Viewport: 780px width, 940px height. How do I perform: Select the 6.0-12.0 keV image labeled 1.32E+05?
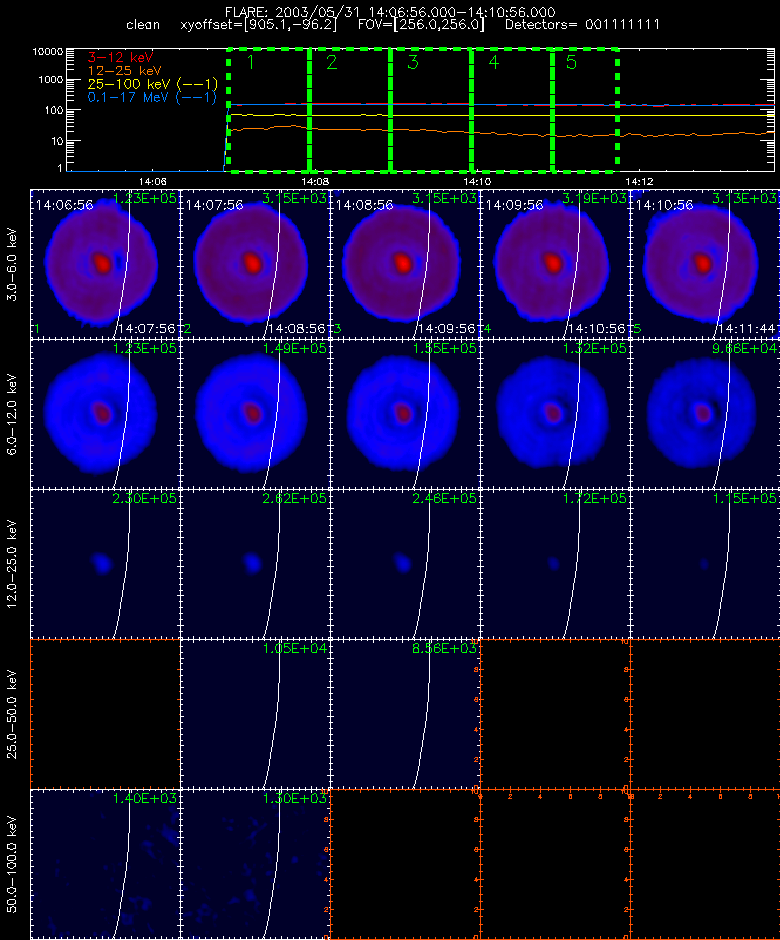(555, 414)
